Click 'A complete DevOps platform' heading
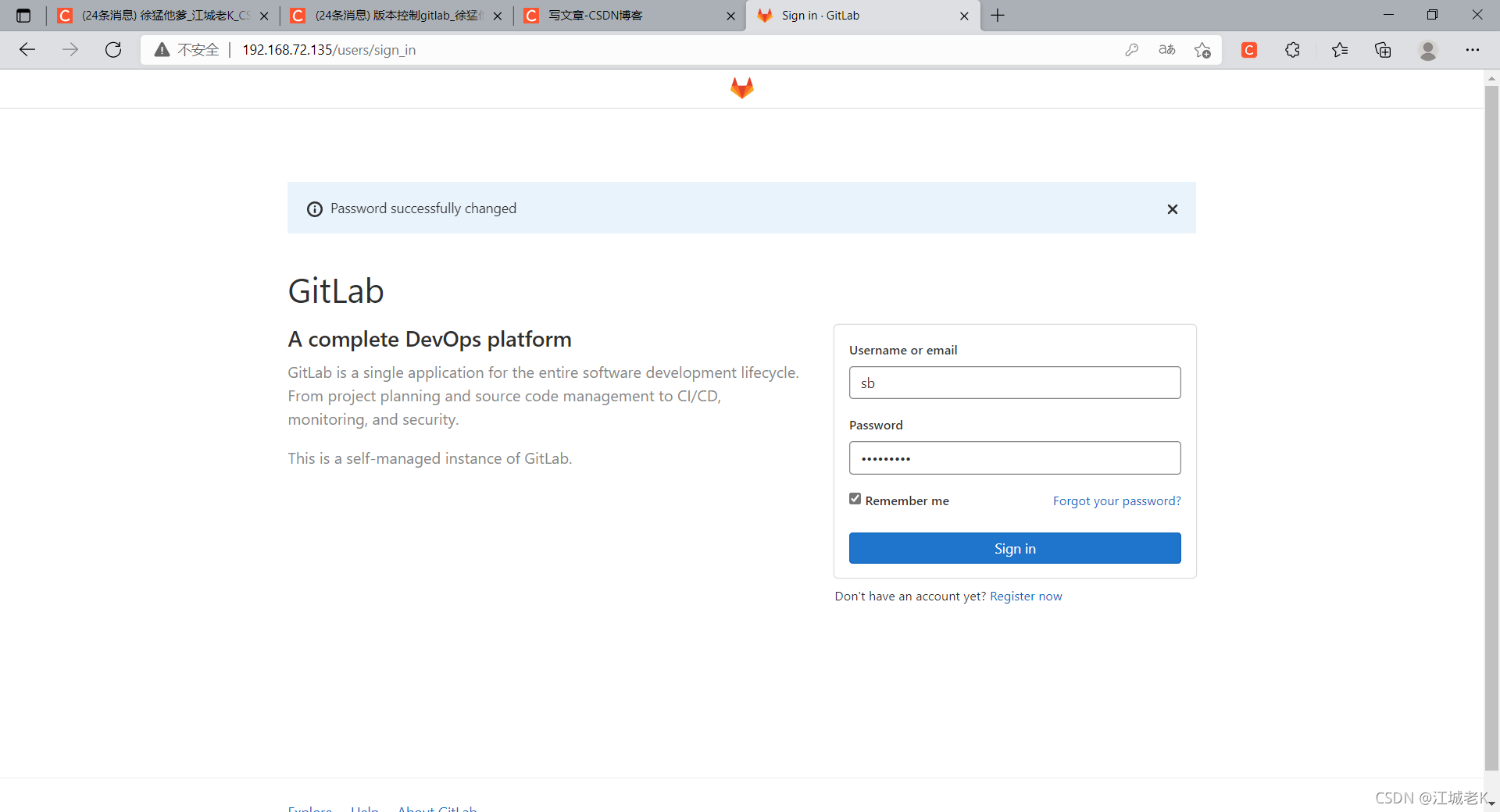Image resolution: width=1500 pixels, height=812 pixels. [x=430, y=340]
